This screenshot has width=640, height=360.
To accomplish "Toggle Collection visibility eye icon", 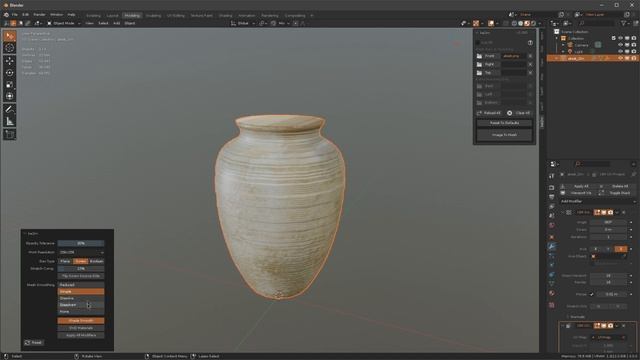I will coord(620,38).
